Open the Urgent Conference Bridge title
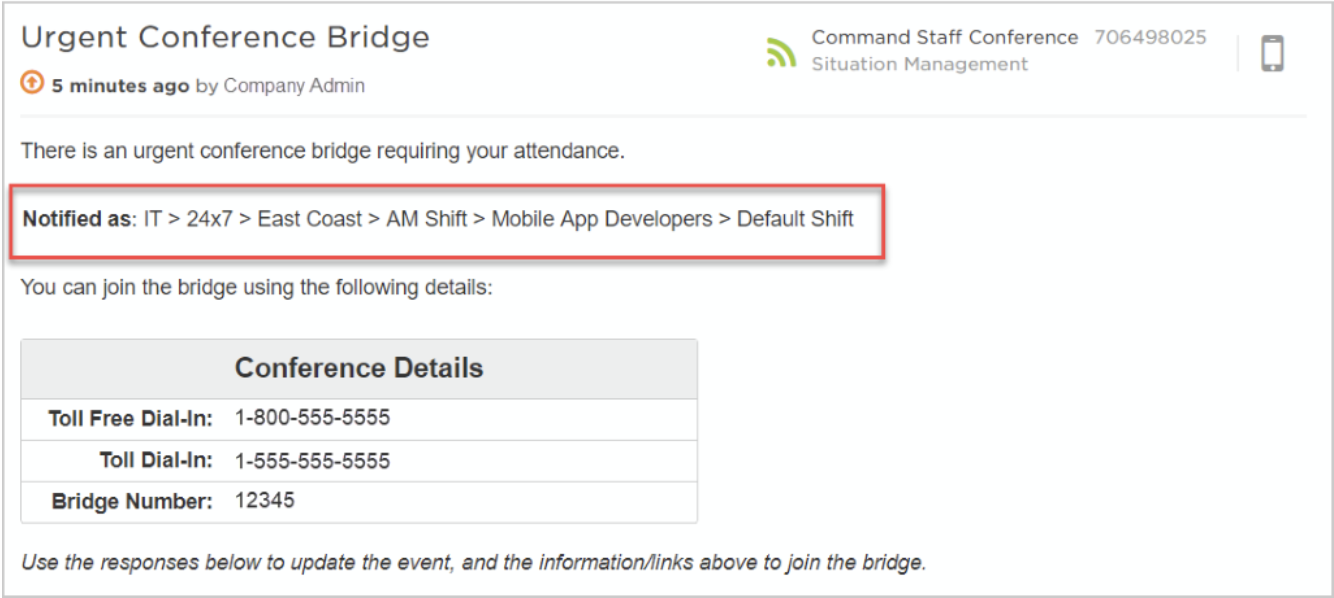Screen dimensions: 1334x598 [225, 38]
